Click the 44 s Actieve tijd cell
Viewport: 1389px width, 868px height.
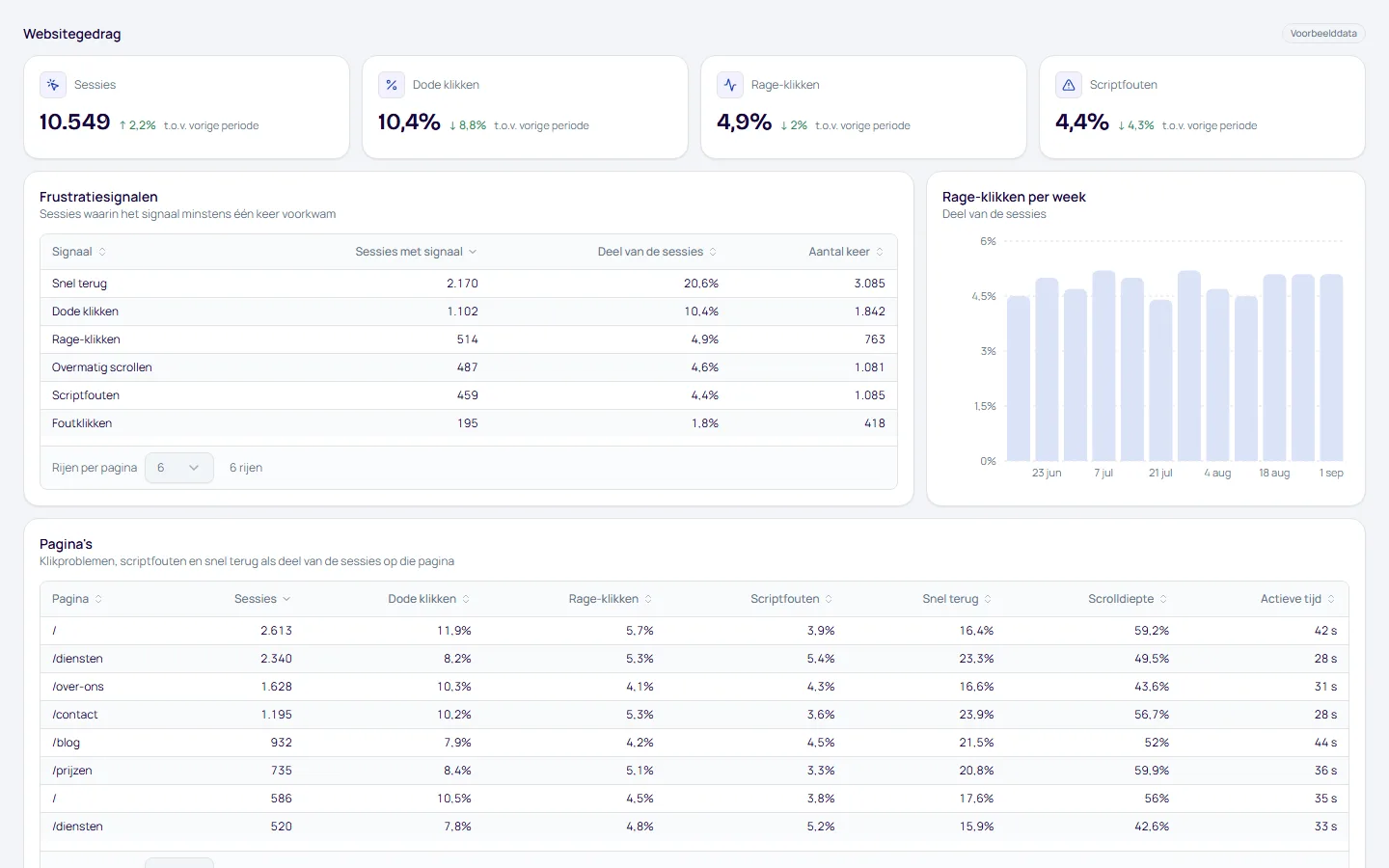coord(1325,743)
